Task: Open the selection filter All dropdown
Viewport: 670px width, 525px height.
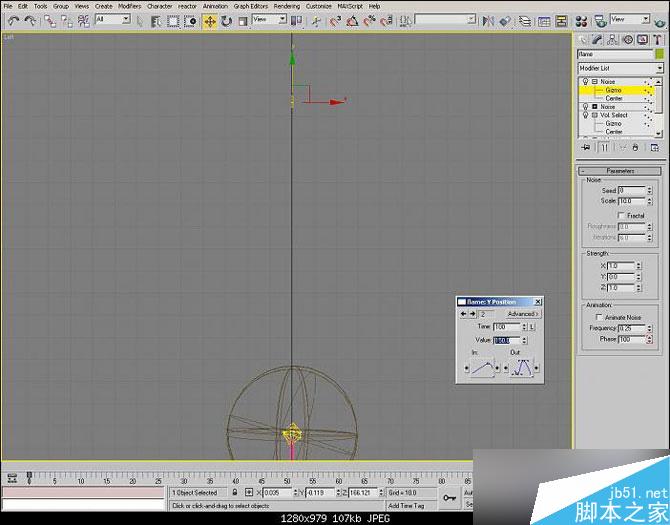Action: [112, 20]
